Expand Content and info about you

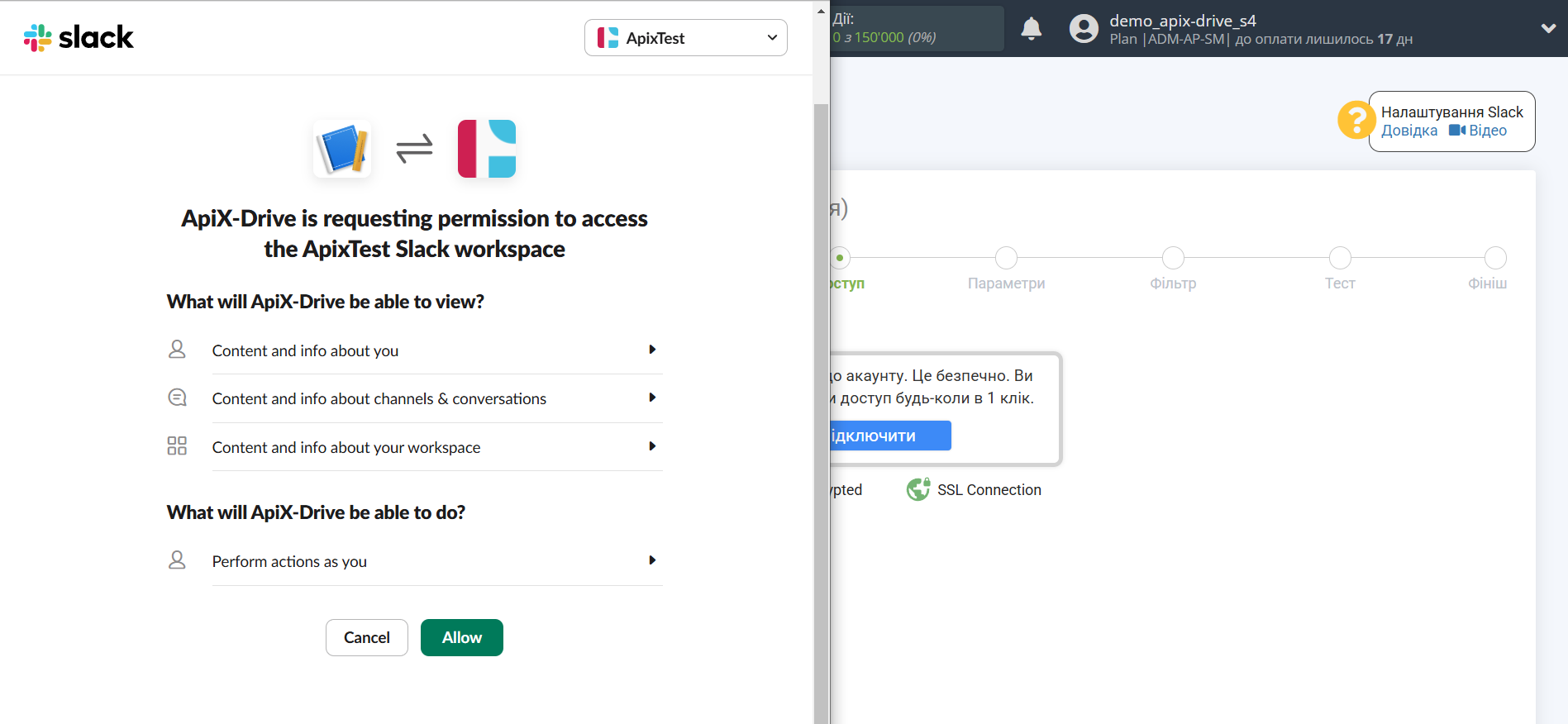(437, 350)
